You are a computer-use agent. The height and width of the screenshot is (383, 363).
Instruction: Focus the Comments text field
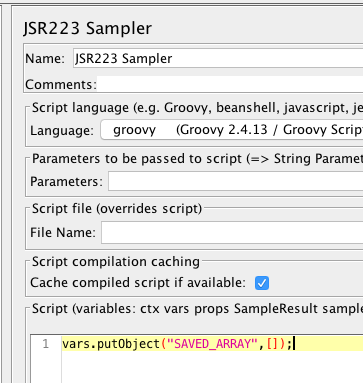[x=230, y=84]
